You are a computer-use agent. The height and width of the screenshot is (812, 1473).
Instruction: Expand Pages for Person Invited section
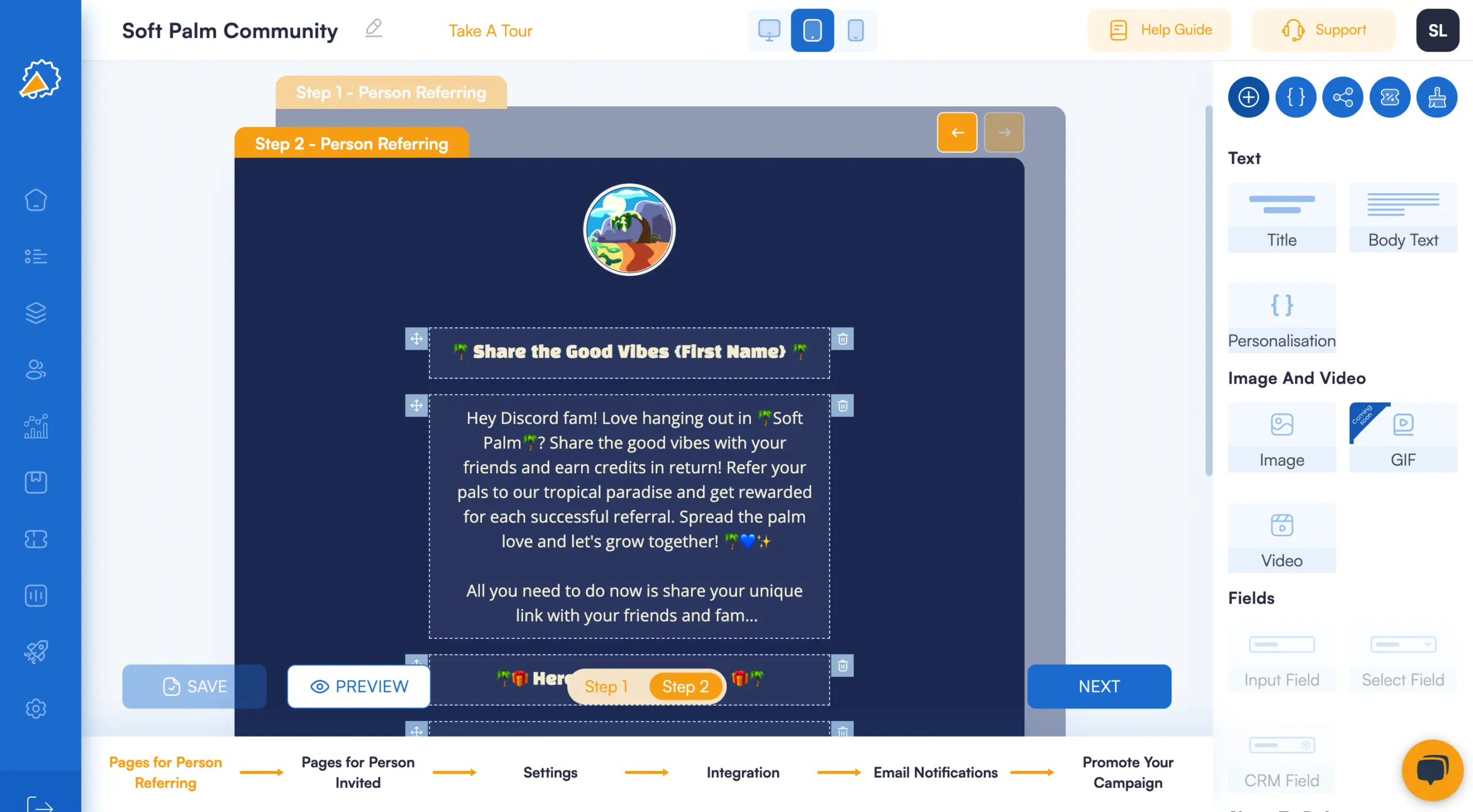click(357, 773)
